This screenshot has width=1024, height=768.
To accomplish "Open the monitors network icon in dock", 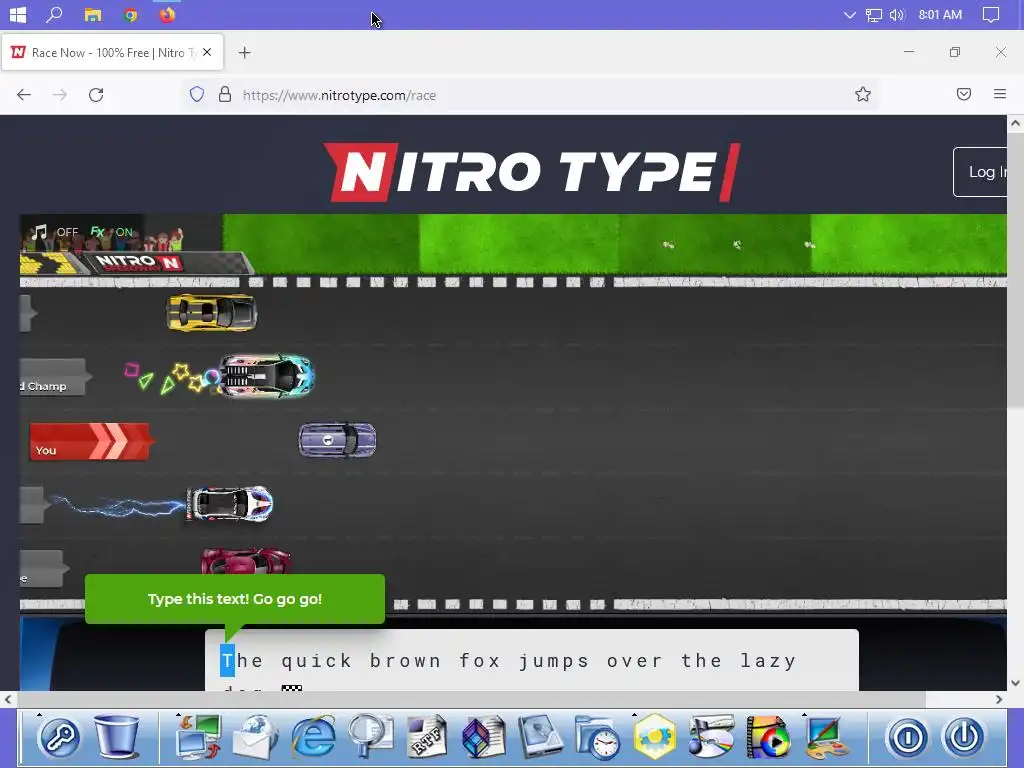I will (x=198, y=737).
